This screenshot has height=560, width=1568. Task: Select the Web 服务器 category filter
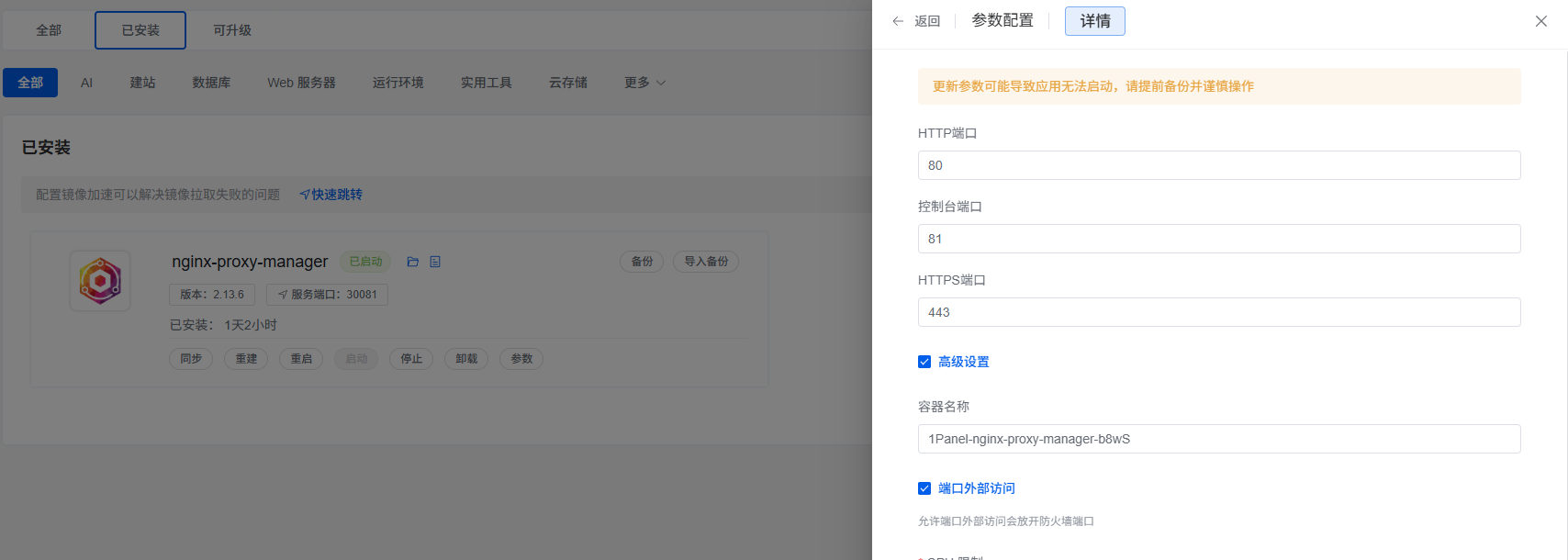301,83
